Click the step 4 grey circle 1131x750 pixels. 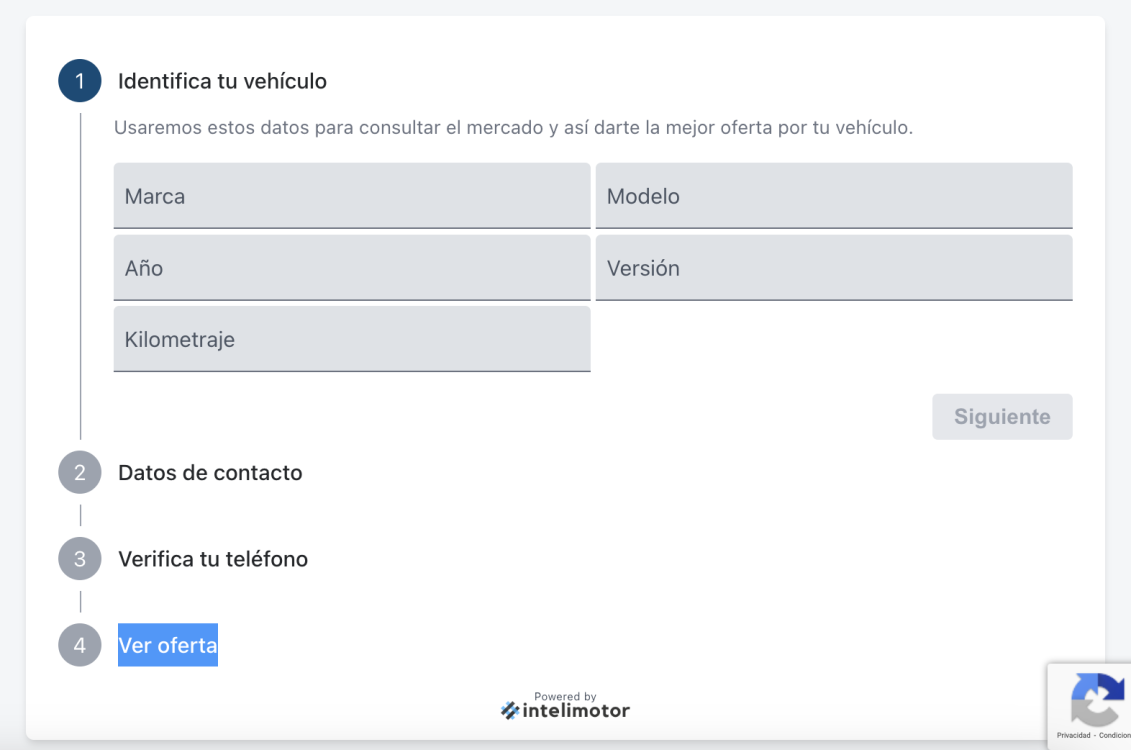[x=80, y=645]
